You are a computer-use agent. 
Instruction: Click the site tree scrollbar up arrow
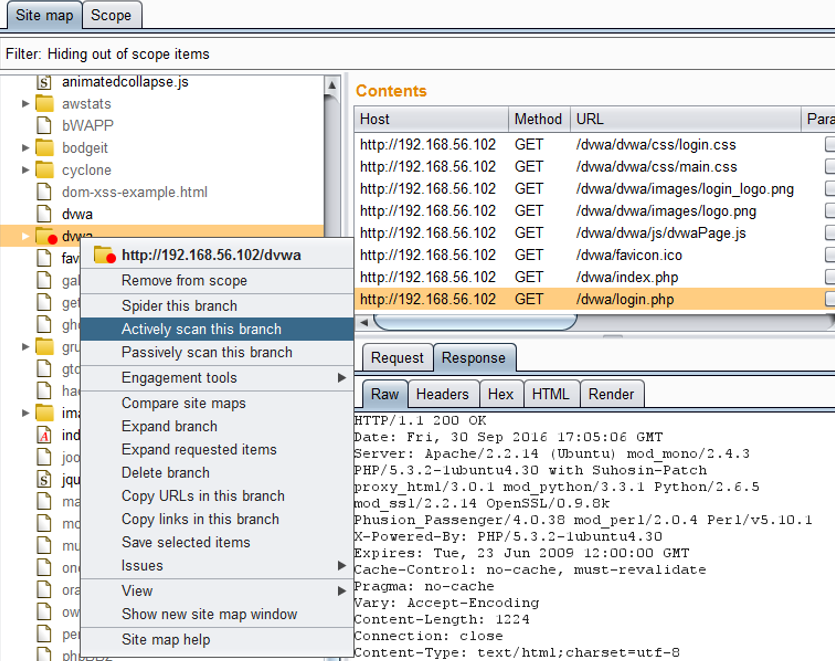[332, 85]
